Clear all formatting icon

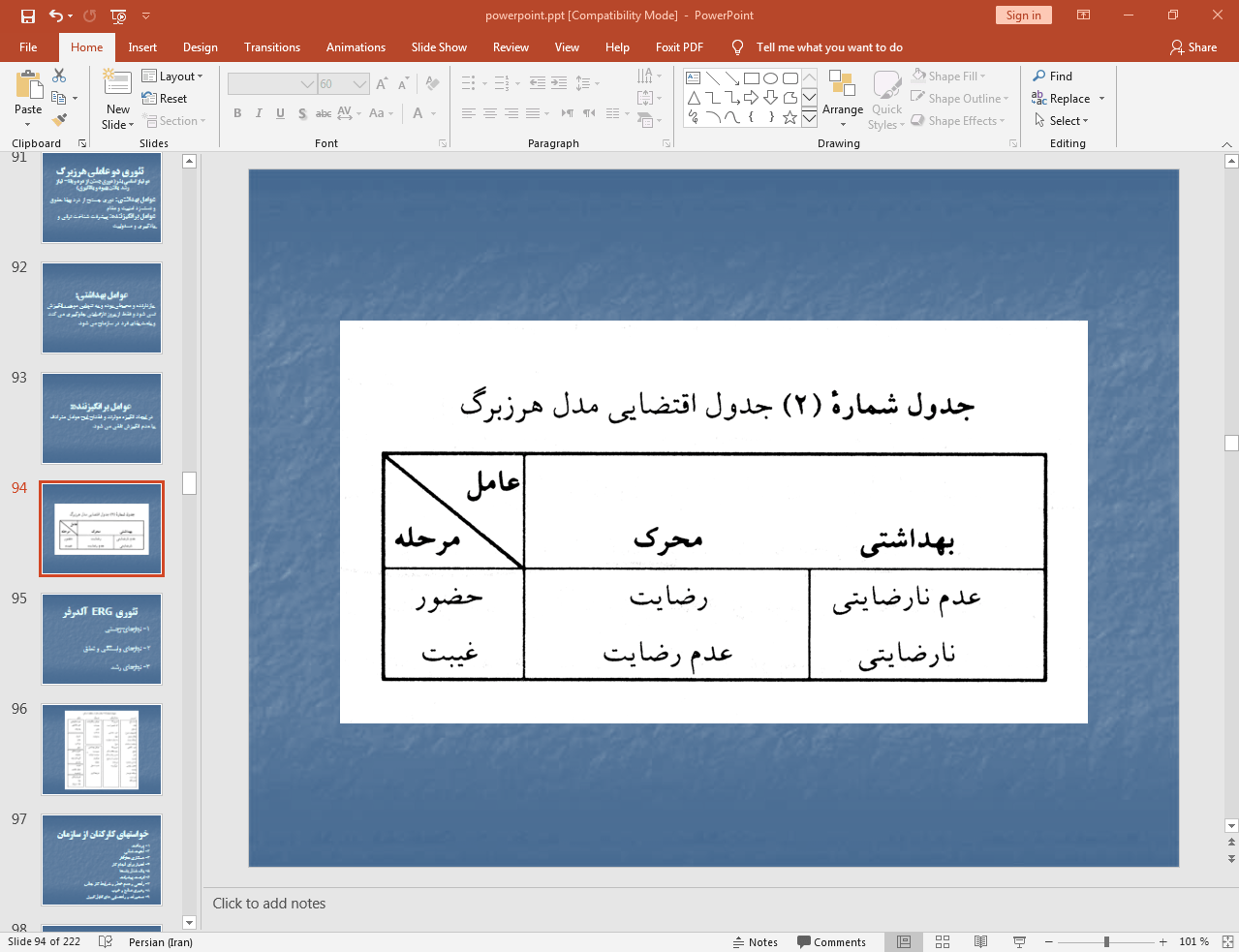pyautogui.click(x=432, y=84)
